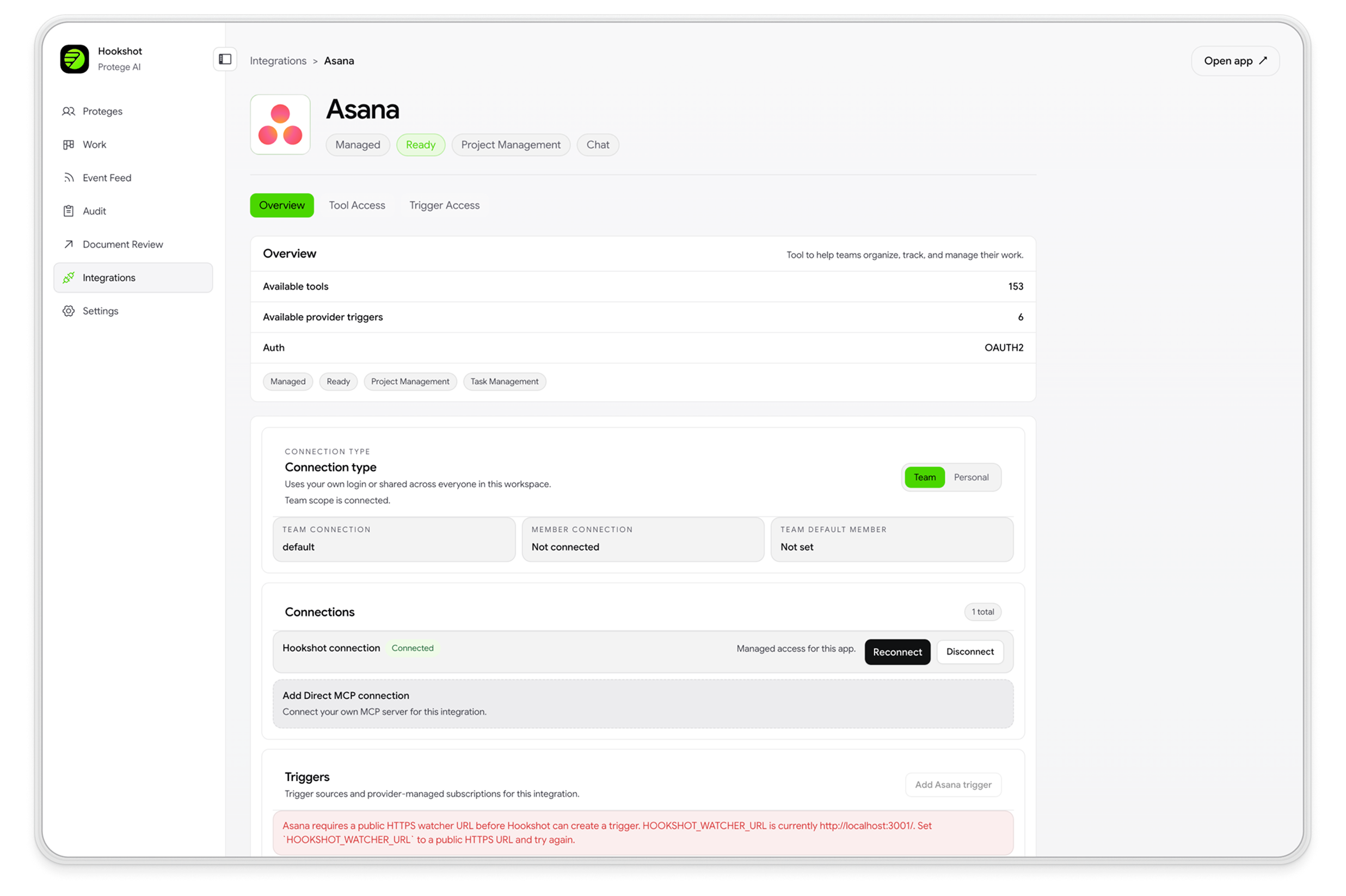Click the Hookshot logo icon

pos(74,59)
